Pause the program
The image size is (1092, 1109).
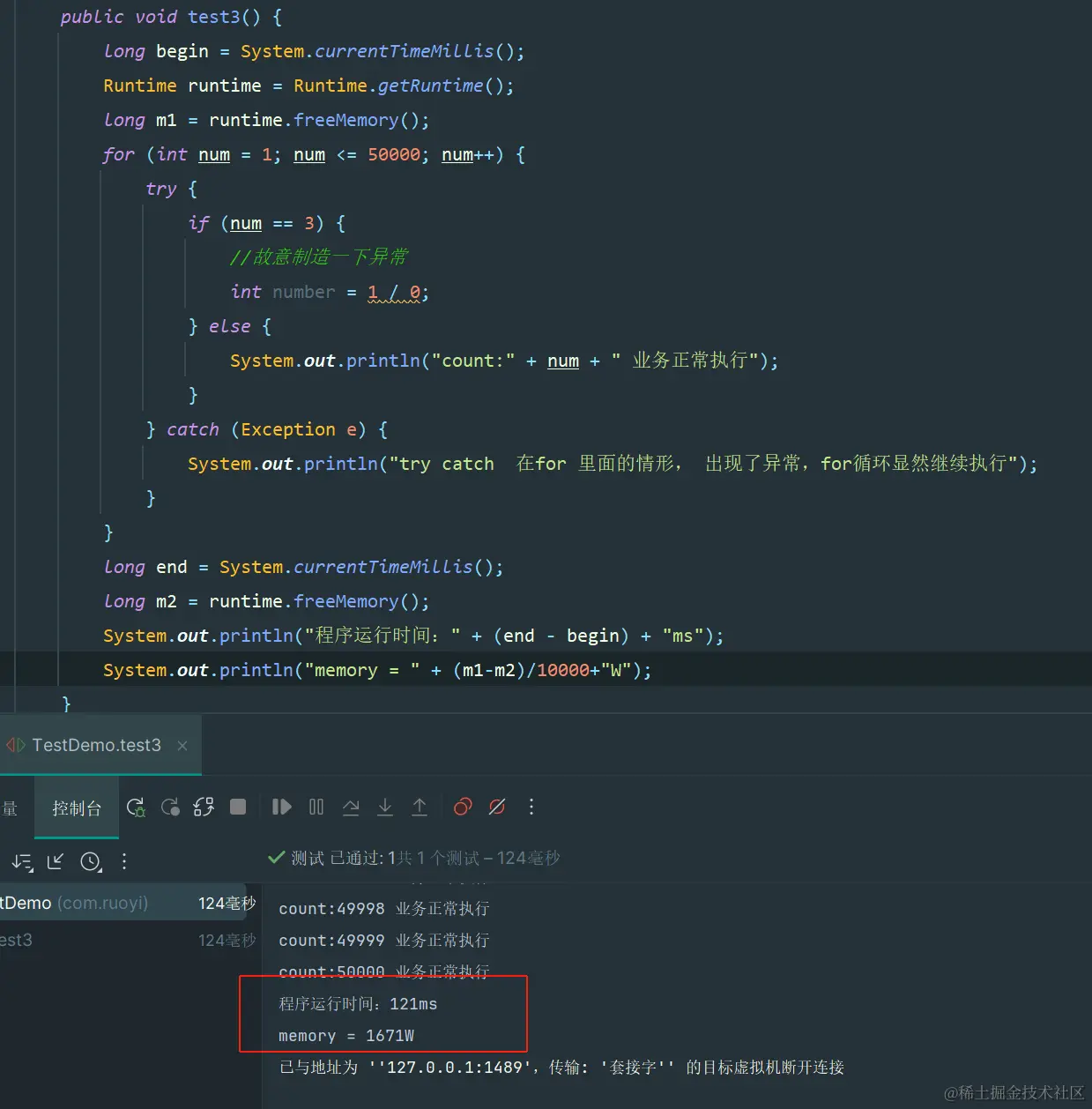pyautogui.click(x=316, y=807)
